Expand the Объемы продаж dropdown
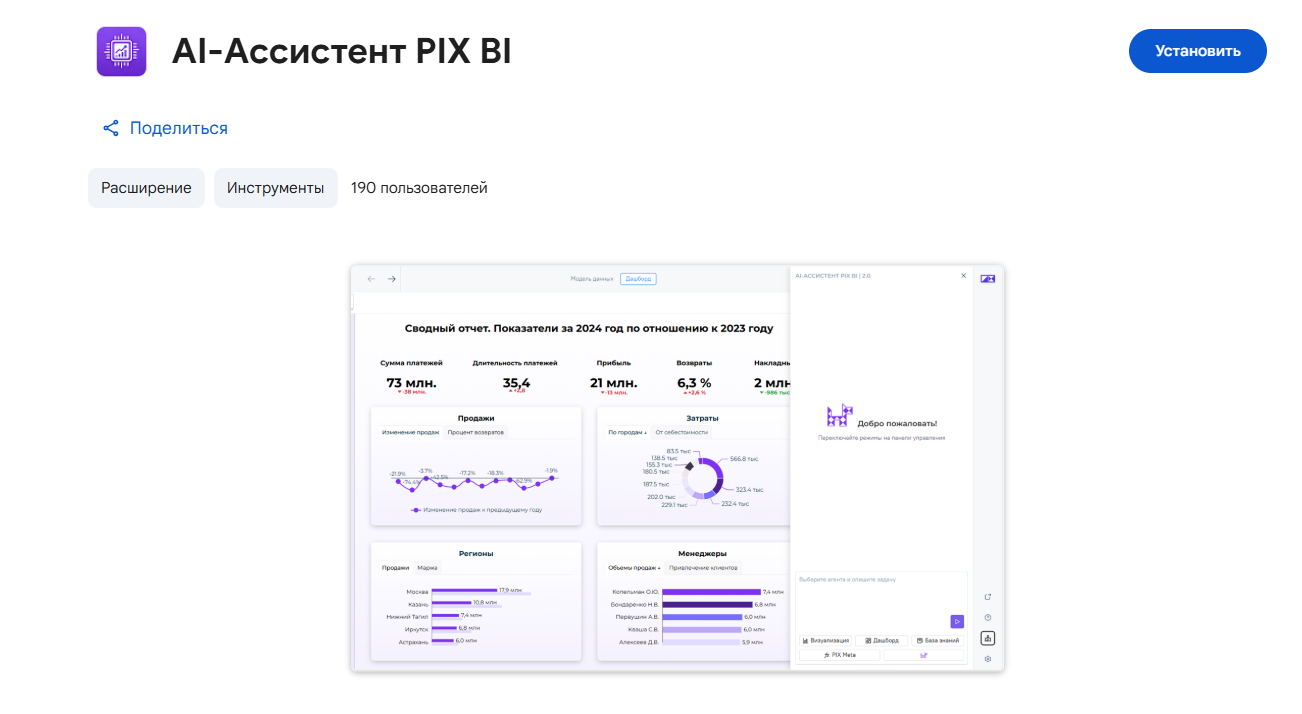The image size is (1302, 714). click(636, 567)
